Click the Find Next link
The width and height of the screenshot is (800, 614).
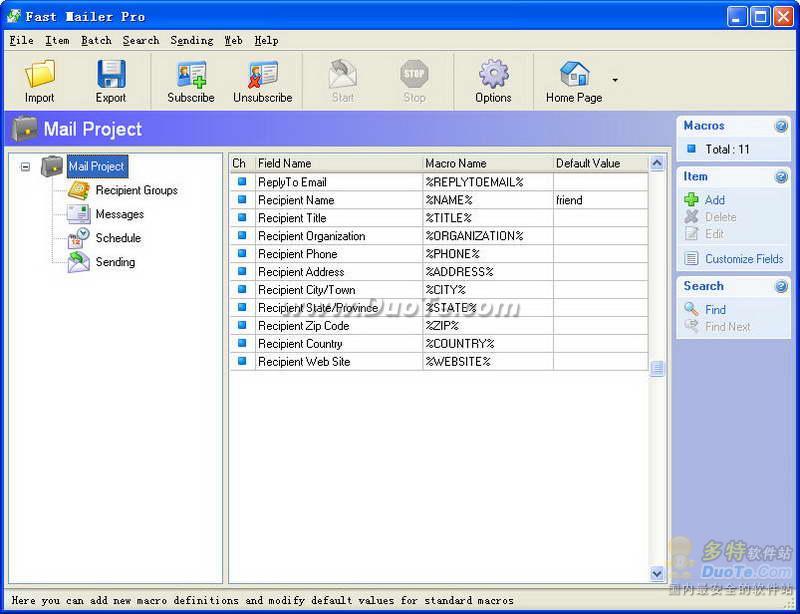(x=728, y=327)
